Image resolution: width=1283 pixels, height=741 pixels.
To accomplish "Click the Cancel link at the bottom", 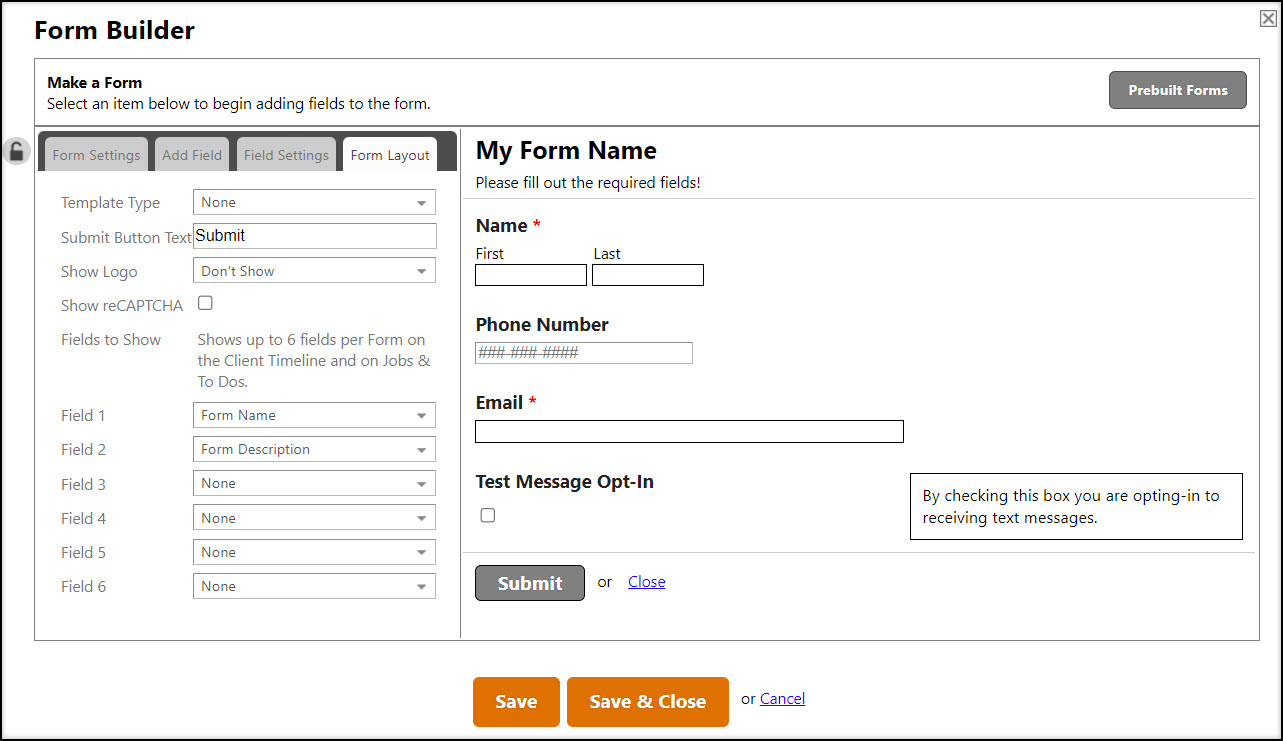I will [x=782, y=698].
